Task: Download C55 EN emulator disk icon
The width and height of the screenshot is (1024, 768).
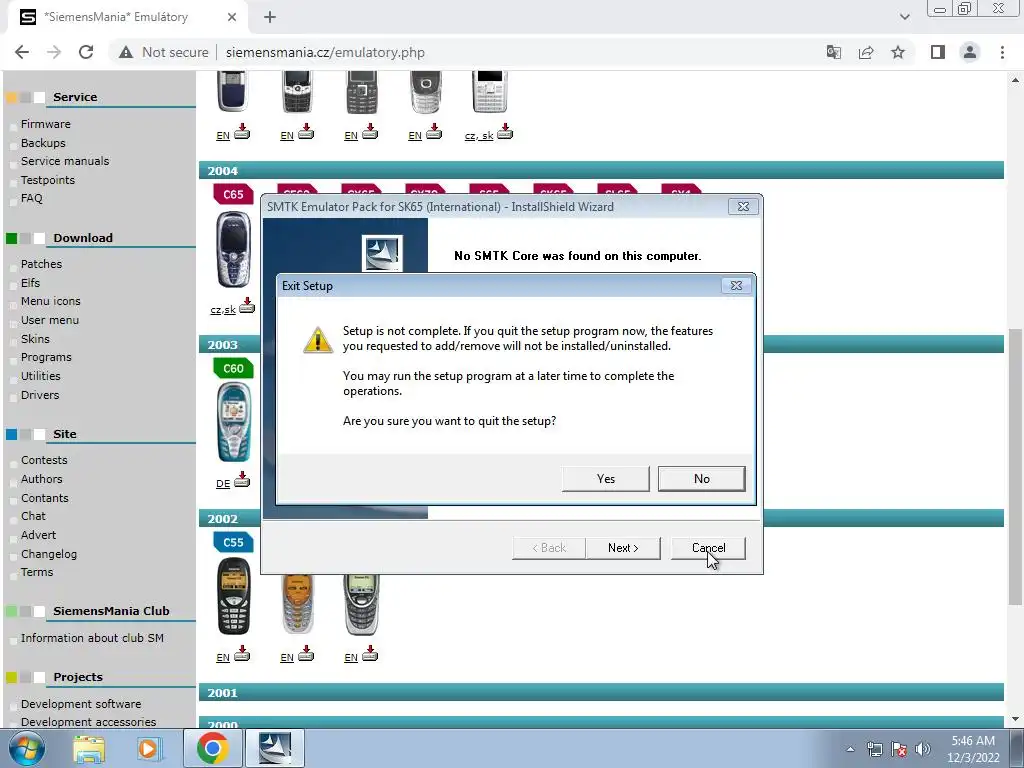Action: (x=242, y=653)
